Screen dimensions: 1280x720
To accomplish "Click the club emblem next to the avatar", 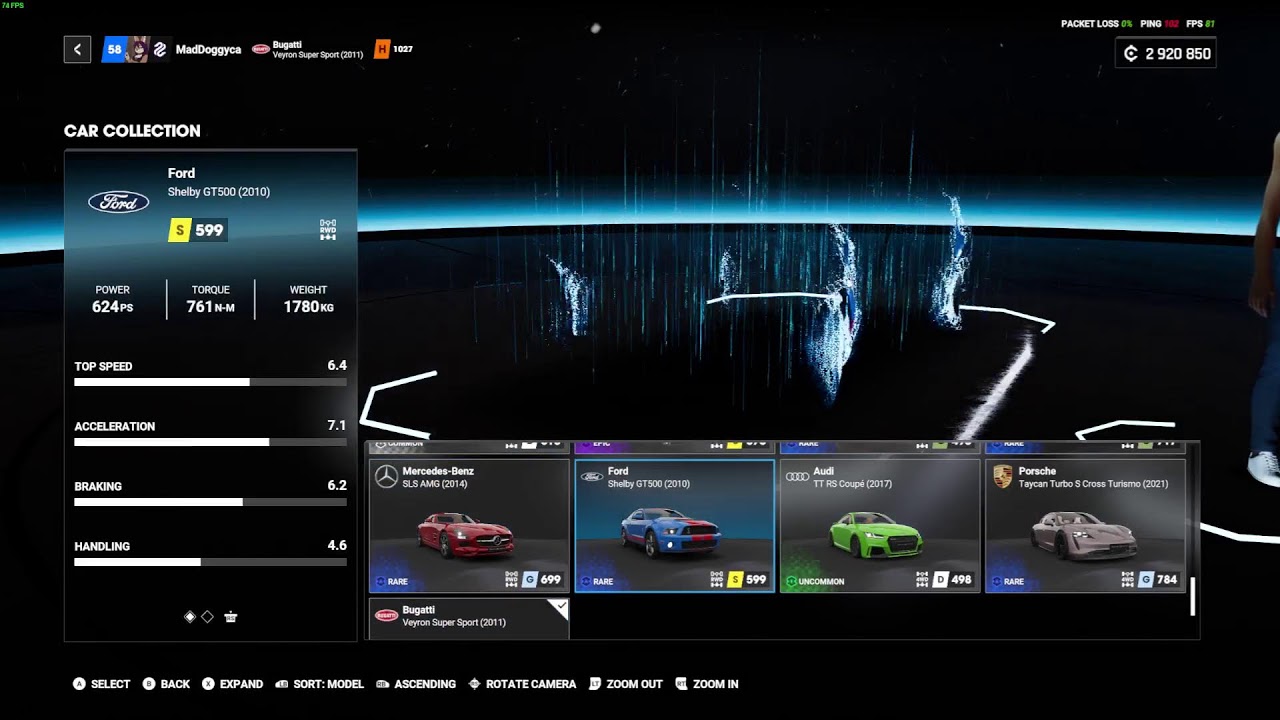I will (x=160, y=49).
